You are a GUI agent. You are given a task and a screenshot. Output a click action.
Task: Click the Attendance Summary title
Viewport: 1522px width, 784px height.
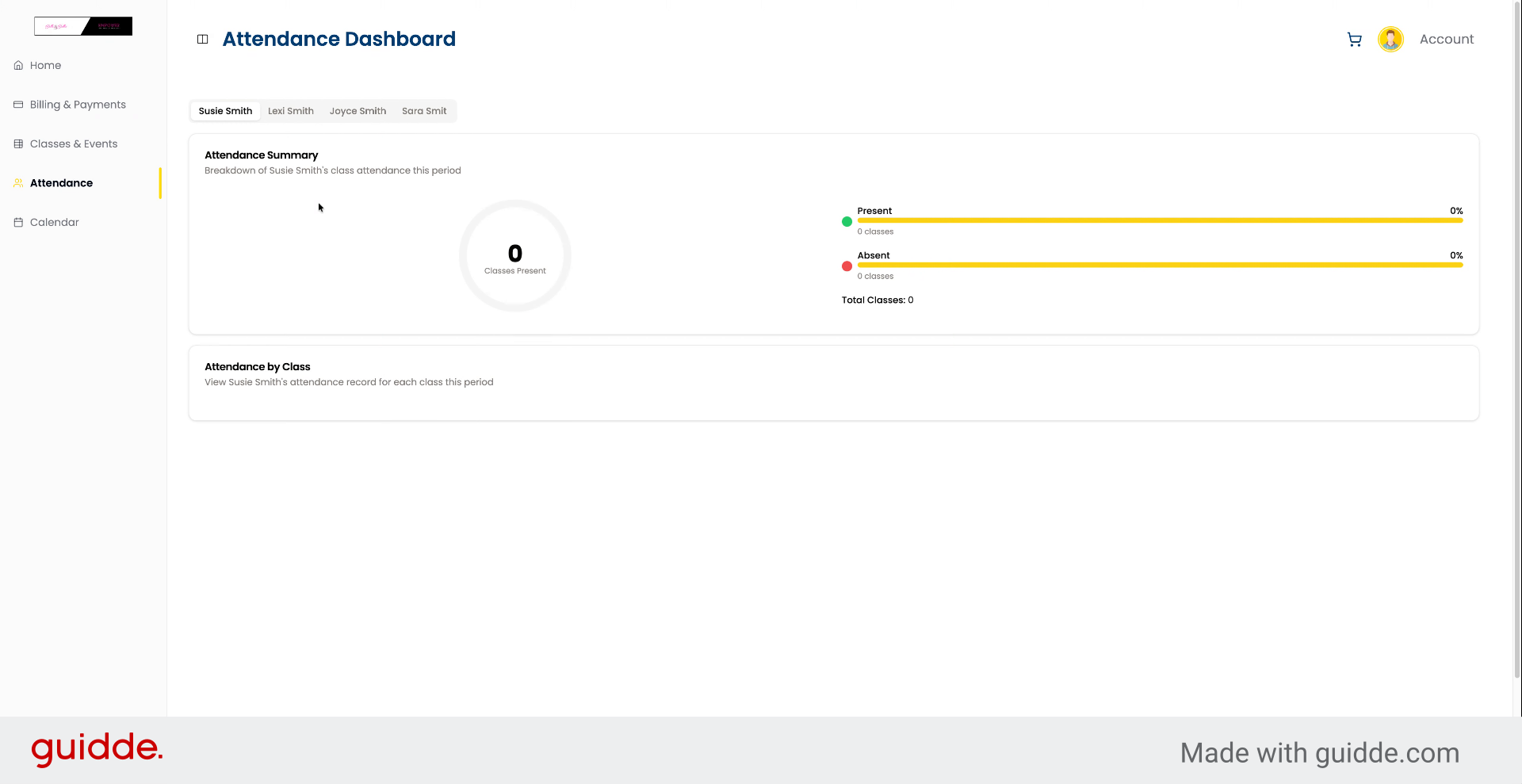pos(261,155)
